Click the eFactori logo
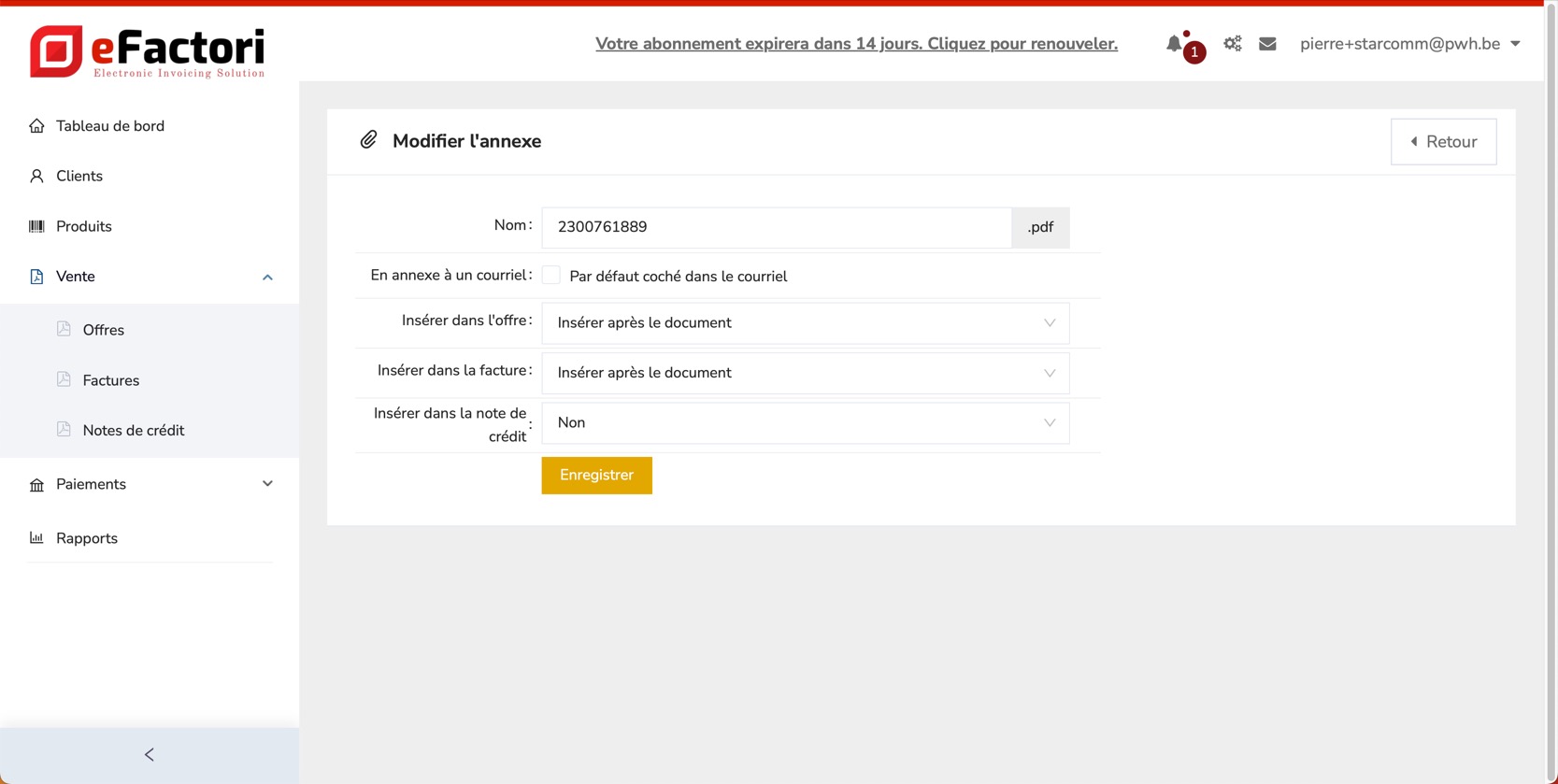Viewport: 1558px width, 784px height. coord(148,51)
